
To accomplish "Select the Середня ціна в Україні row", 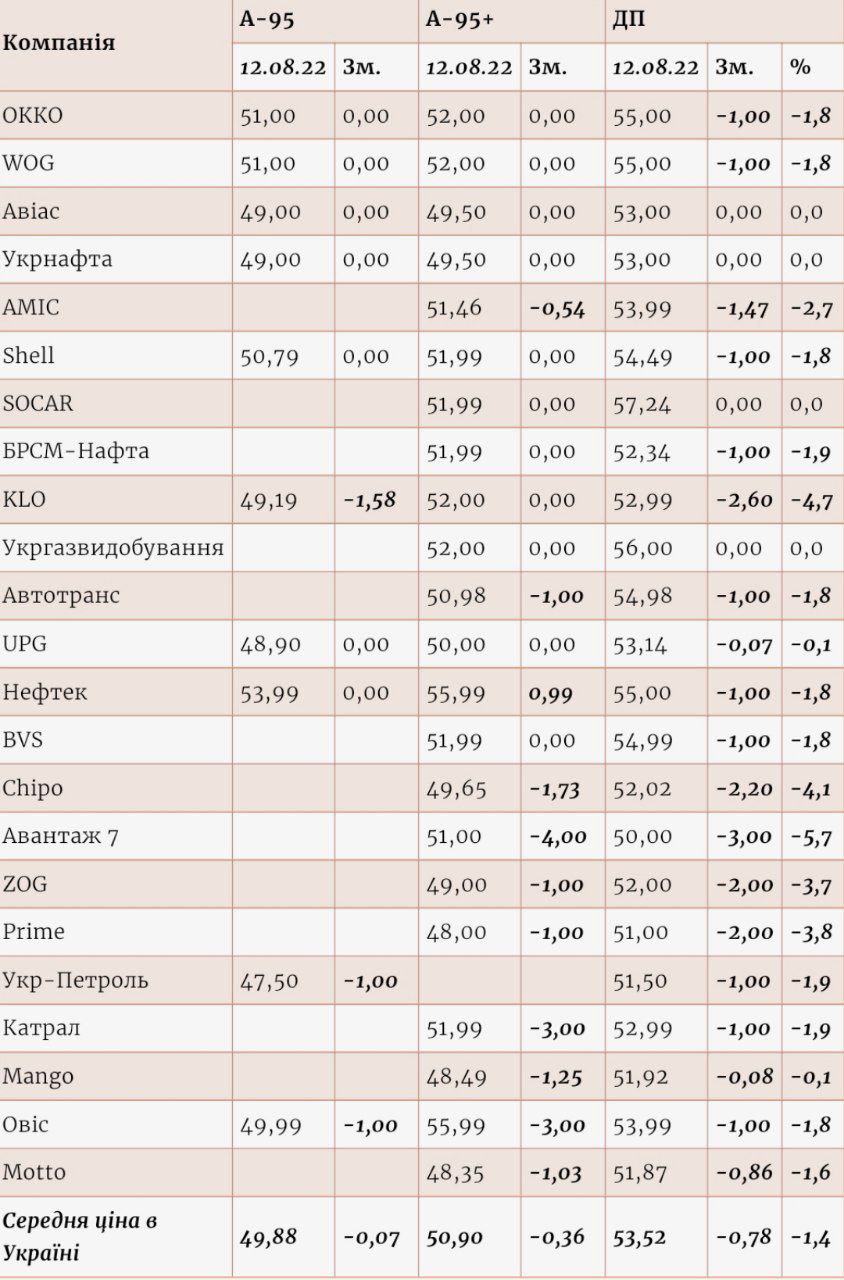I will [x=422, y=1237].
